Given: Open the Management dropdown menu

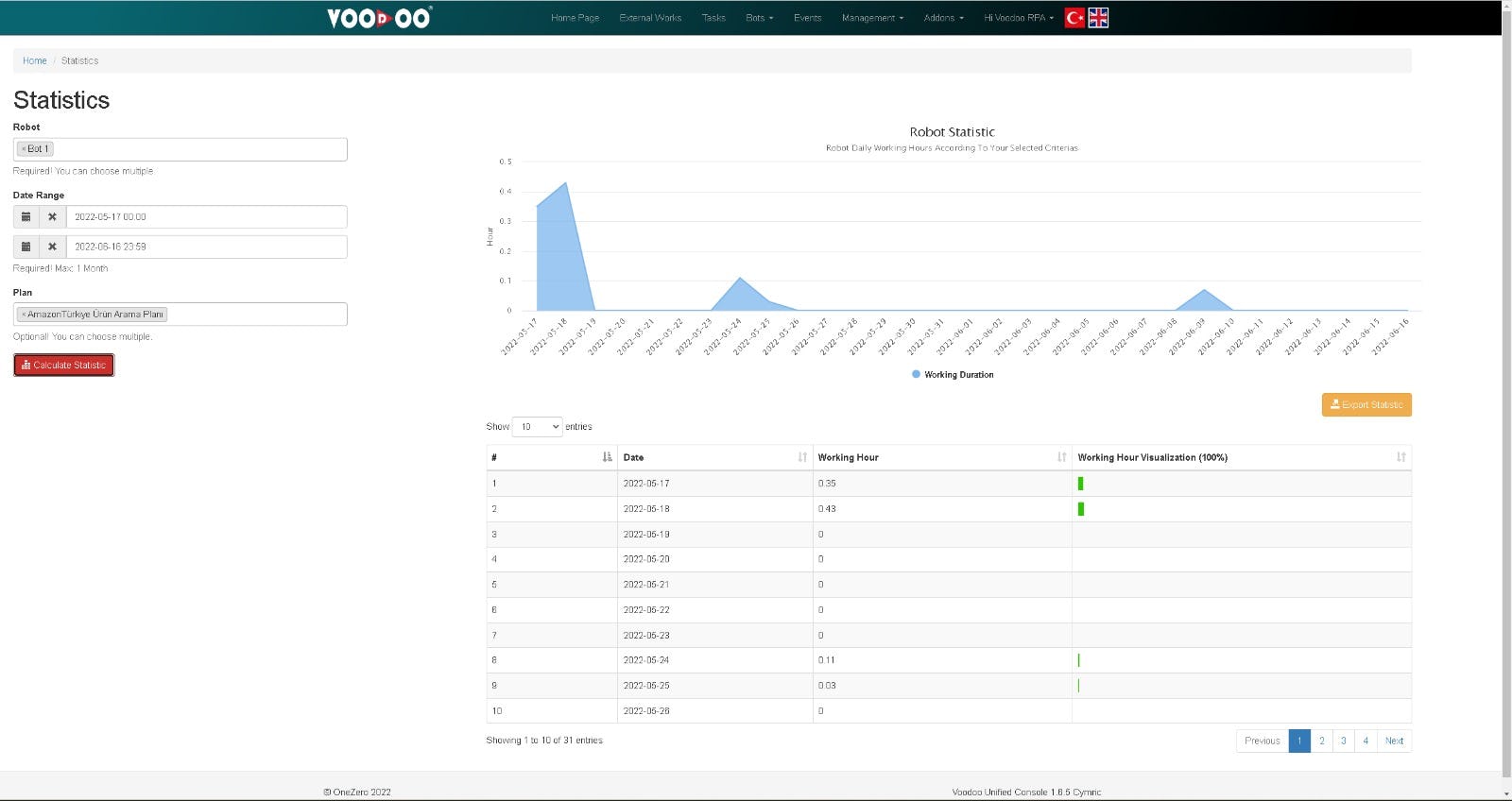Looking at the screenshot, I should [872, 18].
